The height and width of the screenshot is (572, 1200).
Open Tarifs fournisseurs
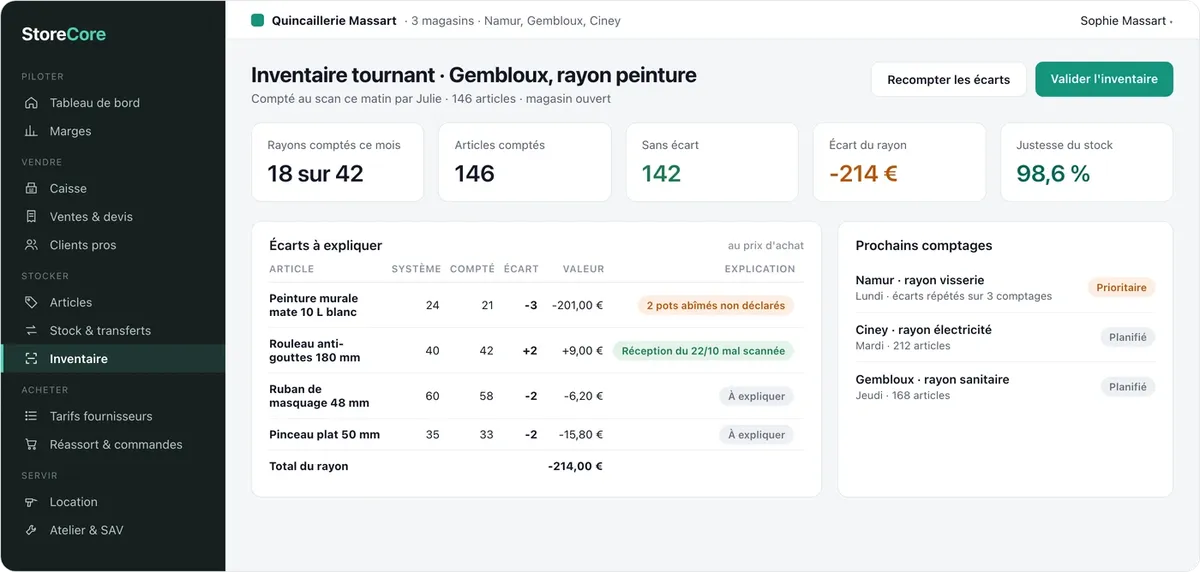tap(113, 416)
